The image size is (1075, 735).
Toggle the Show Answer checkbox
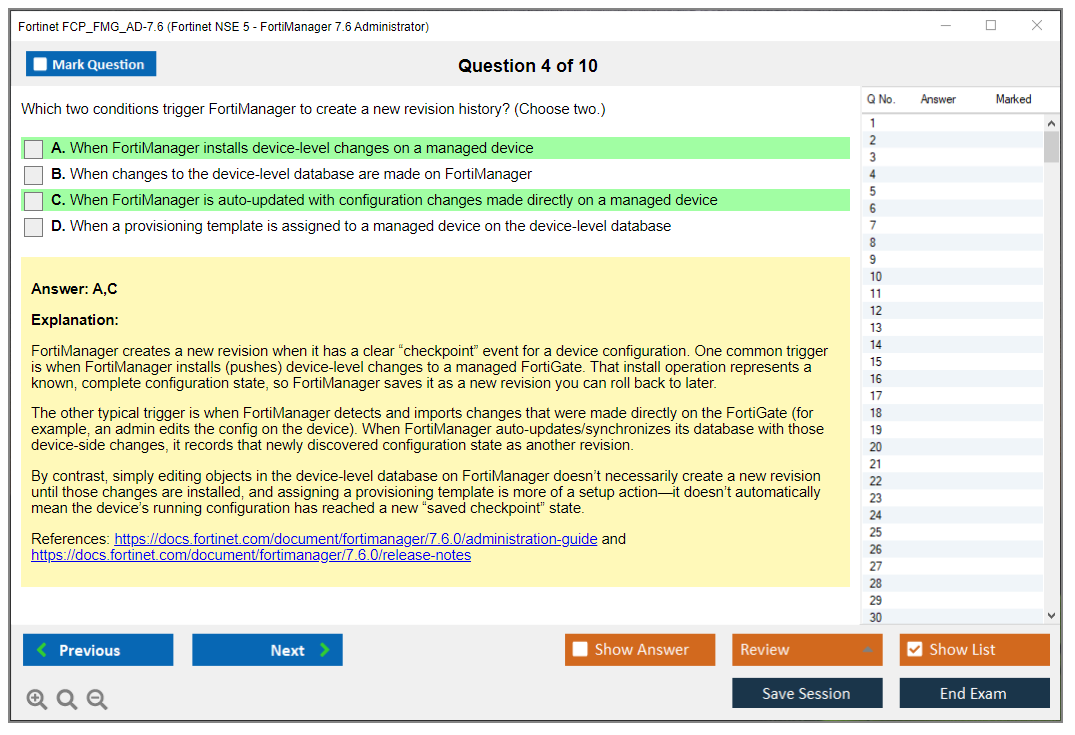pyautogui.click(x=579, y=649)
